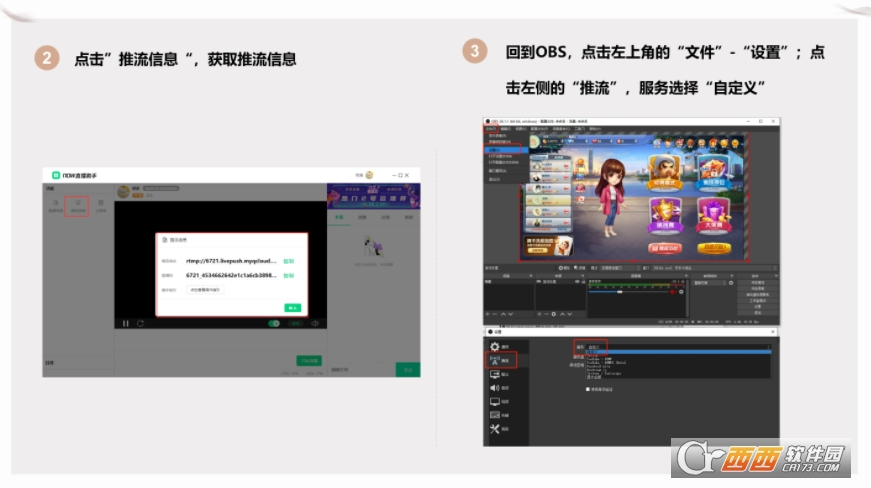Open the View menu in OBS menu bar
This screenshot has width=871, height=488.
pyautogui.click(x=520, y=129)
